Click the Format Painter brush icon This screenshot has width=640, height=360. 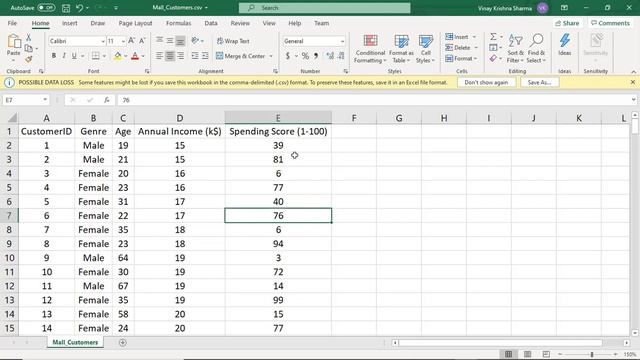pyautogui.click(x=29, y=59)
